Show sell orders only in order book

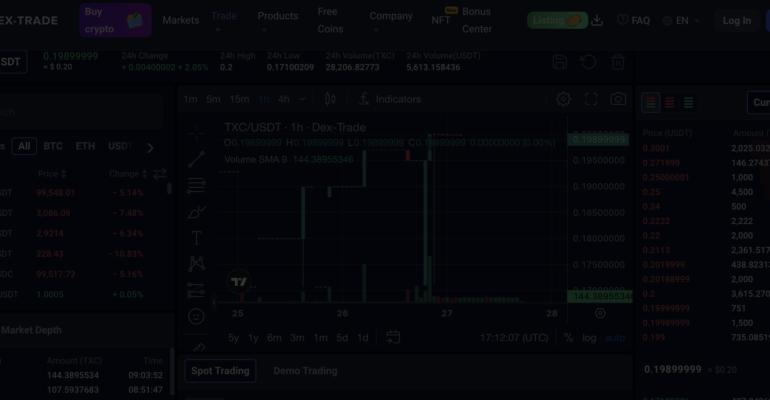669,103
